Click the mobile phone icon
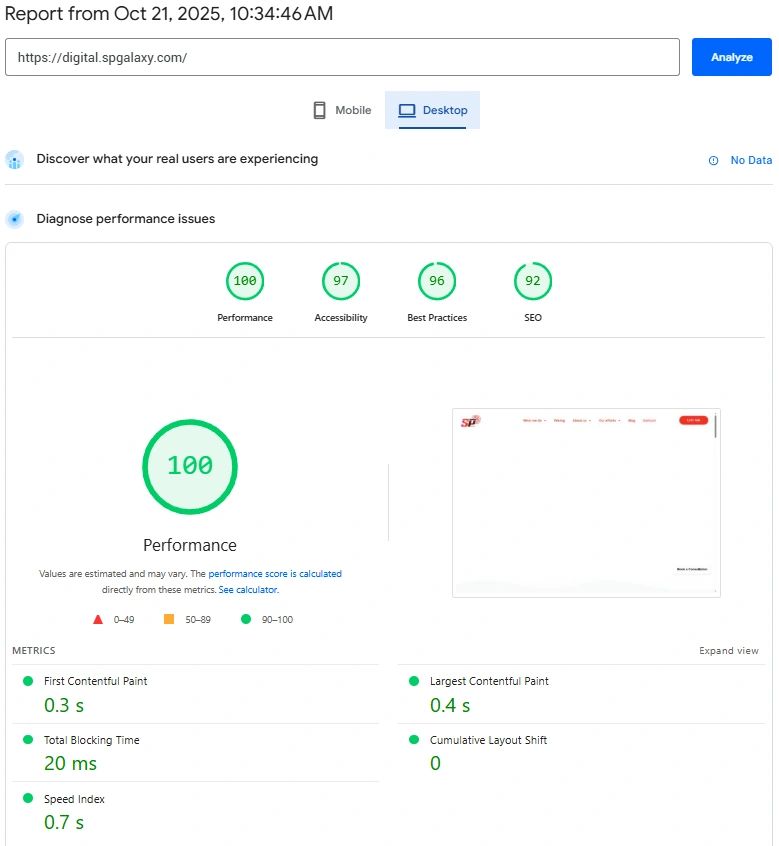 (320, 110)
